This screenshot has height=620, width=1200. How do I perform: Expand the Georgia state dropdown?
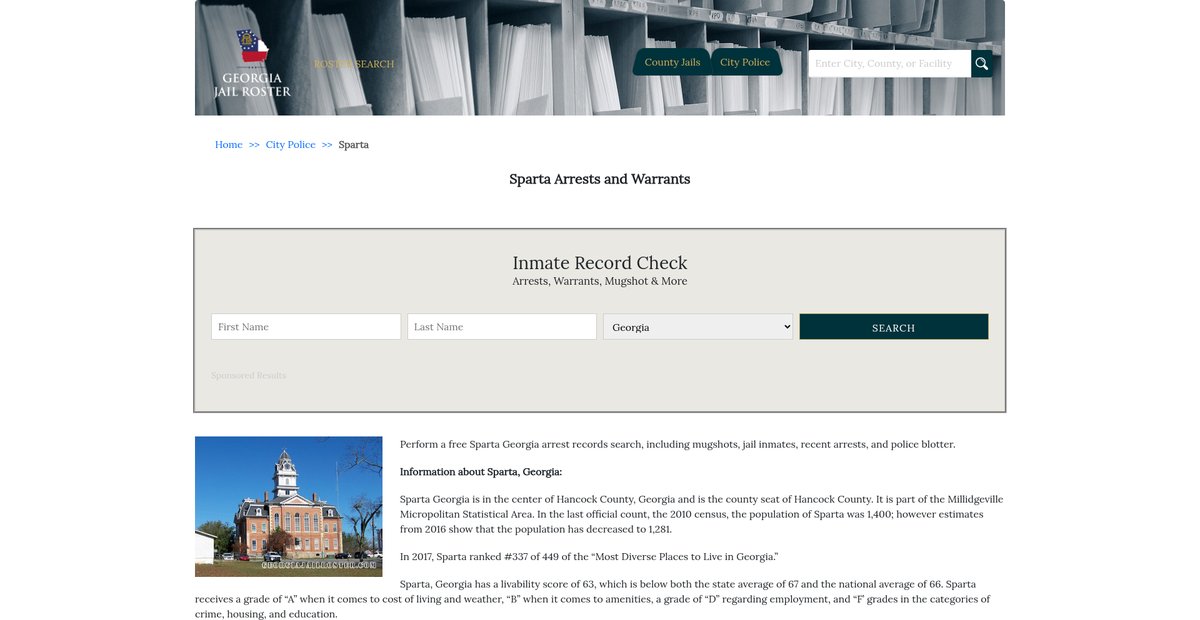698,327
